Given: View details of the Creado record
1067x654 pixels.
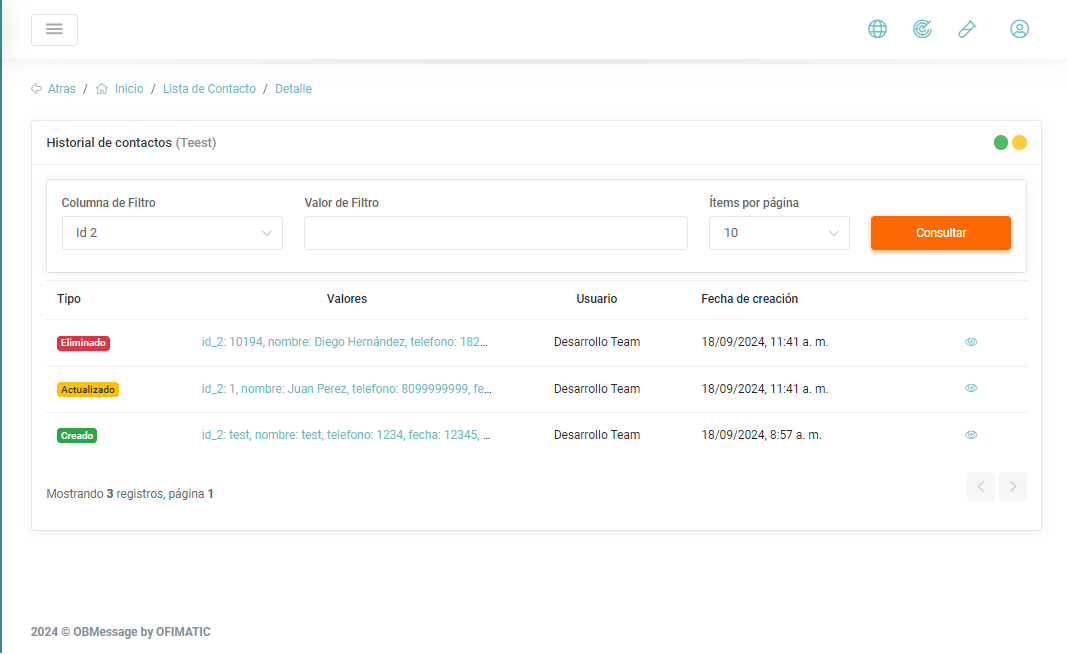Looking at the screenshot, I should 971,435.
